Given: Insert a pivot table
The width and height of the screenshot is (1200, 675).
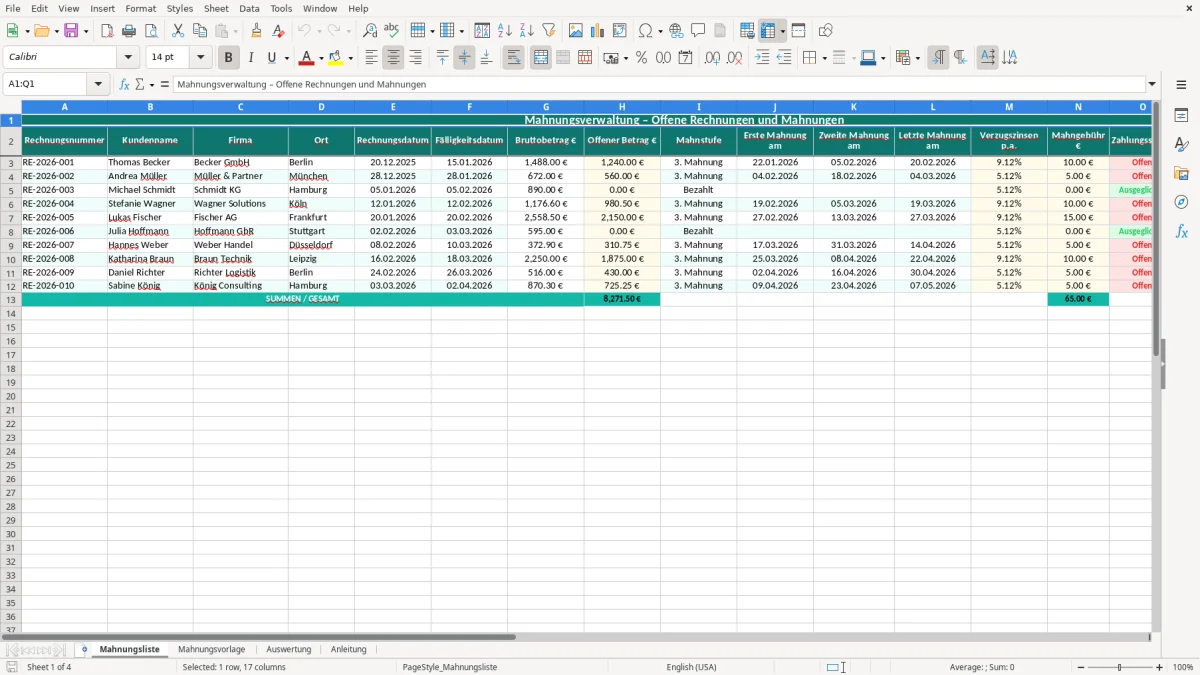Looking at the screenshot, I should [619, 31].
